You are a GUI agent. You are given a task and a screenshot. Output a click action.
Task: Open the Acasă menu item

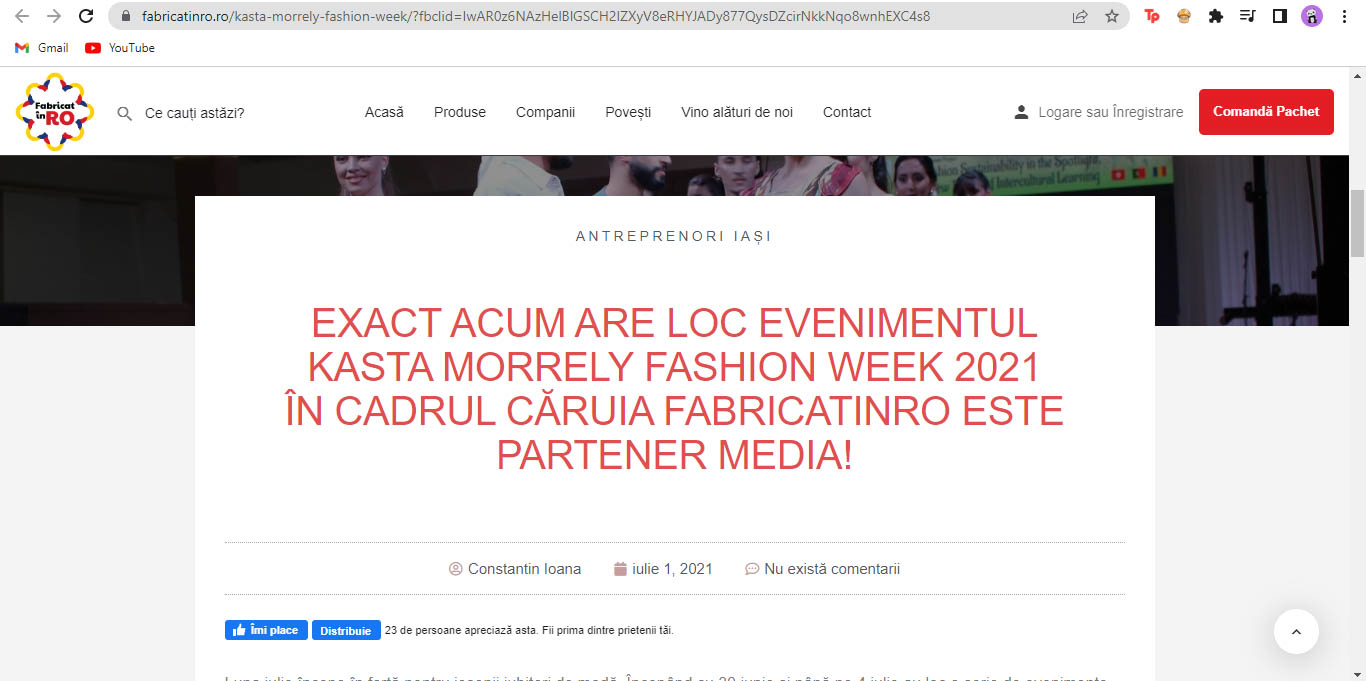384,112
